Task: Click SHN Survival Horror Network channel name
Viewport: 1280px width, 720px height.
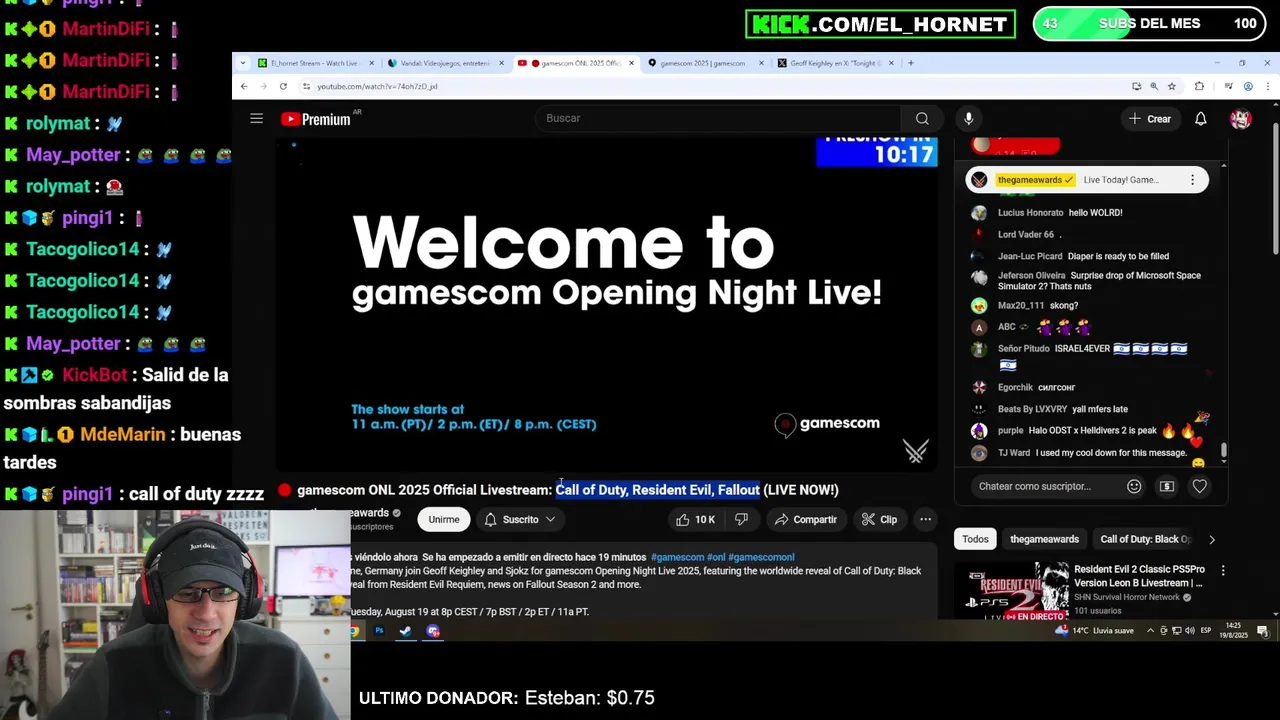Action: click(1127, 597)
